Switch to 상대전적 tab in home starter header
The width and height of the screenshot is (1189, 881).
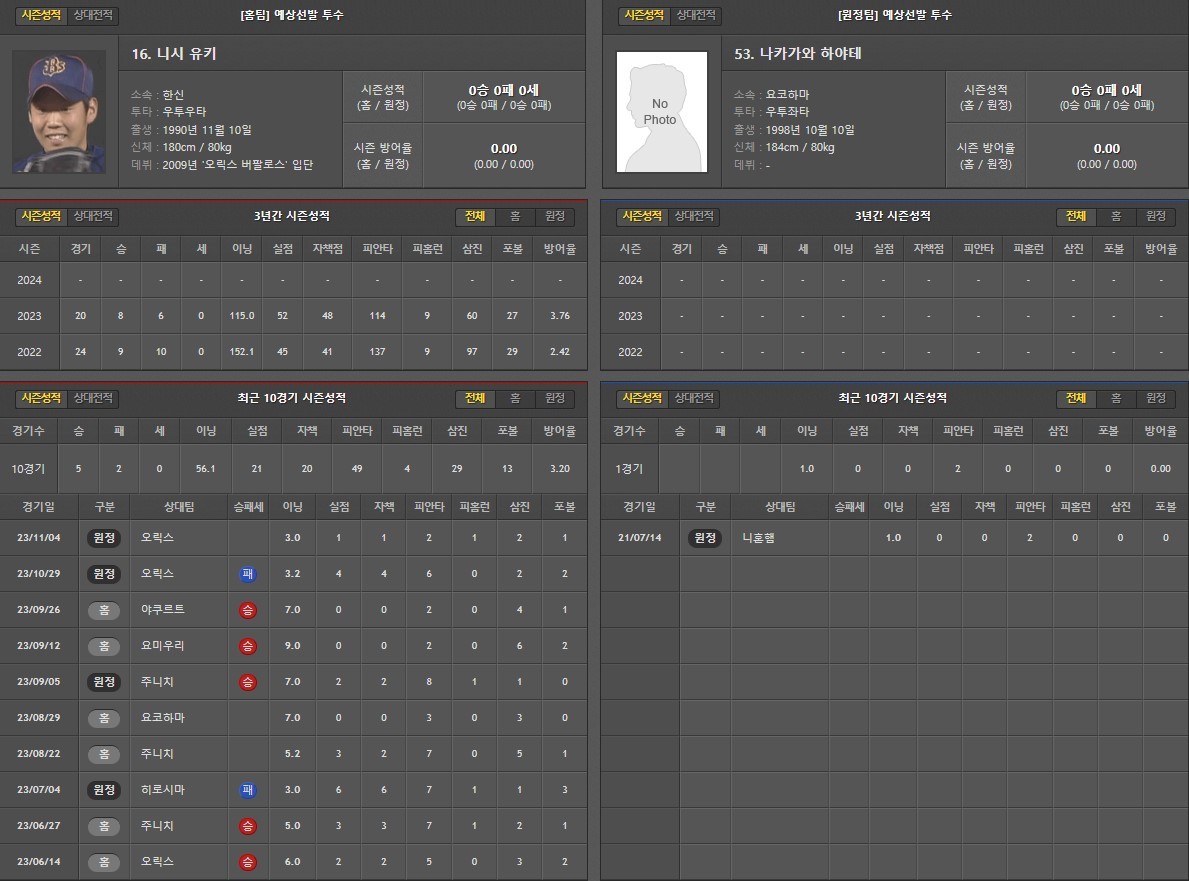pyautogui.click(x=93, y=14)
